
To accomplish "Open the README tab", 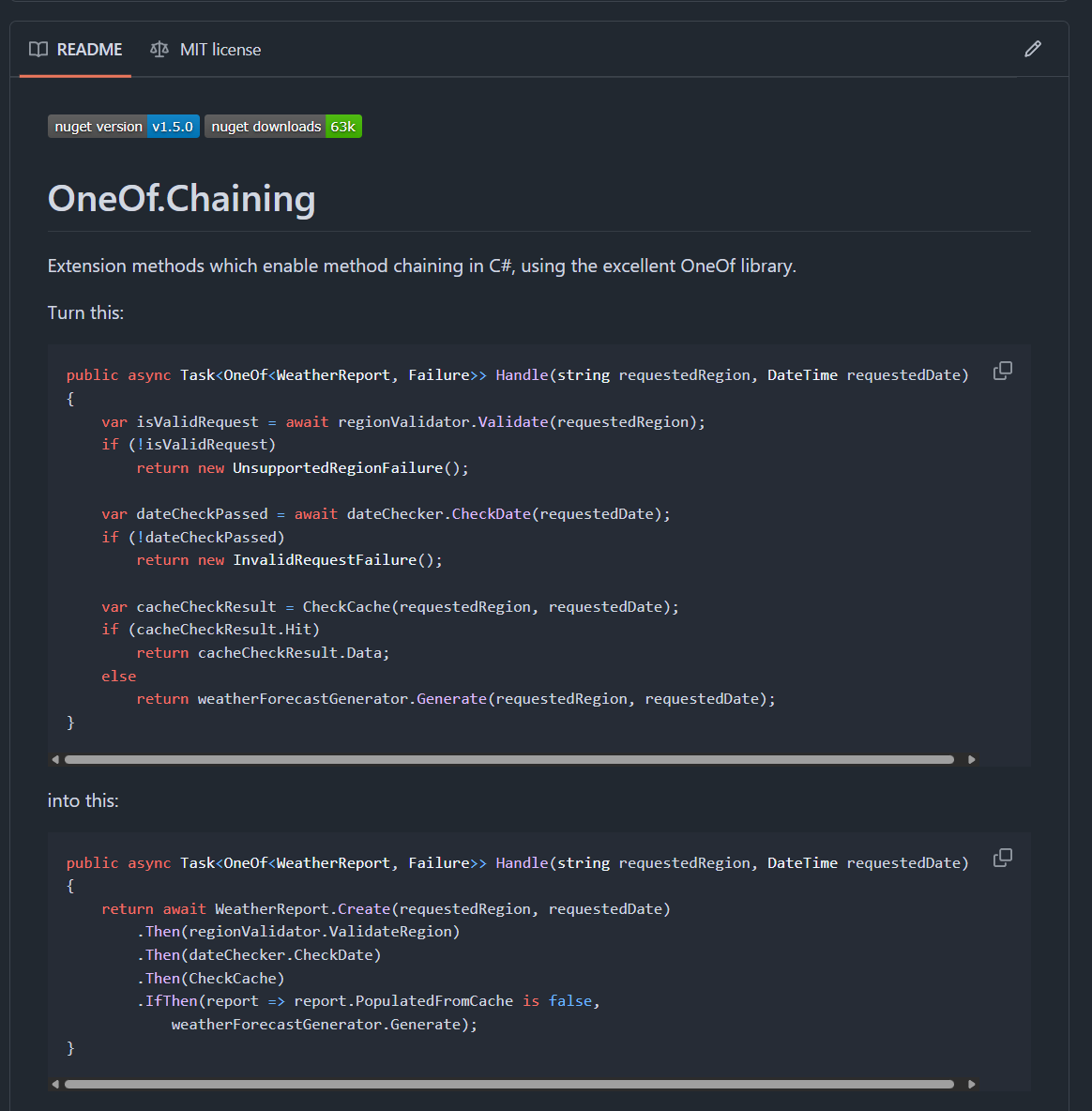I will coord(75,50).
